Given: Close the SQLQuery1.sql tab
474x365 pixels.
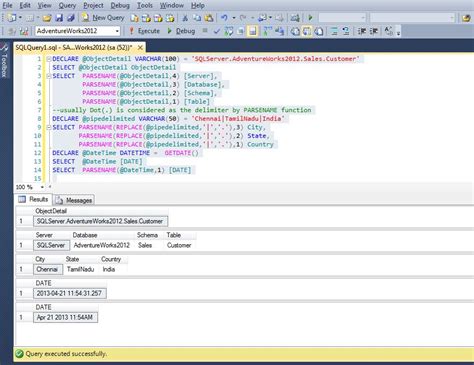Looking at the screenshot, I should pyautogui.click(x=140, y=48).
